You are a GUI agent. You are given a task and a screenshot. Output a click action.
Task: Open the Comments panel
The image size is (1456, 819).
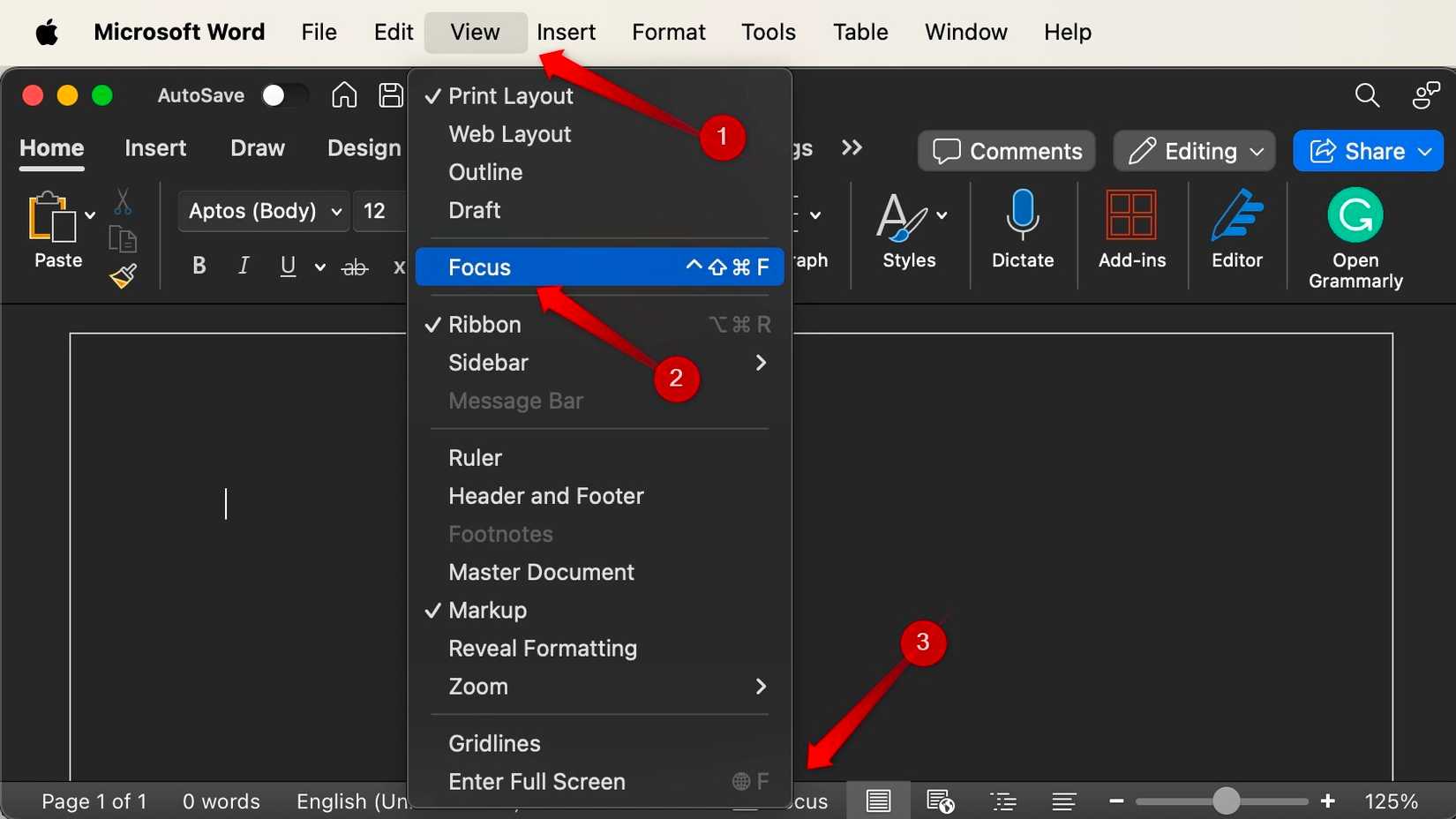[1005, 151]
